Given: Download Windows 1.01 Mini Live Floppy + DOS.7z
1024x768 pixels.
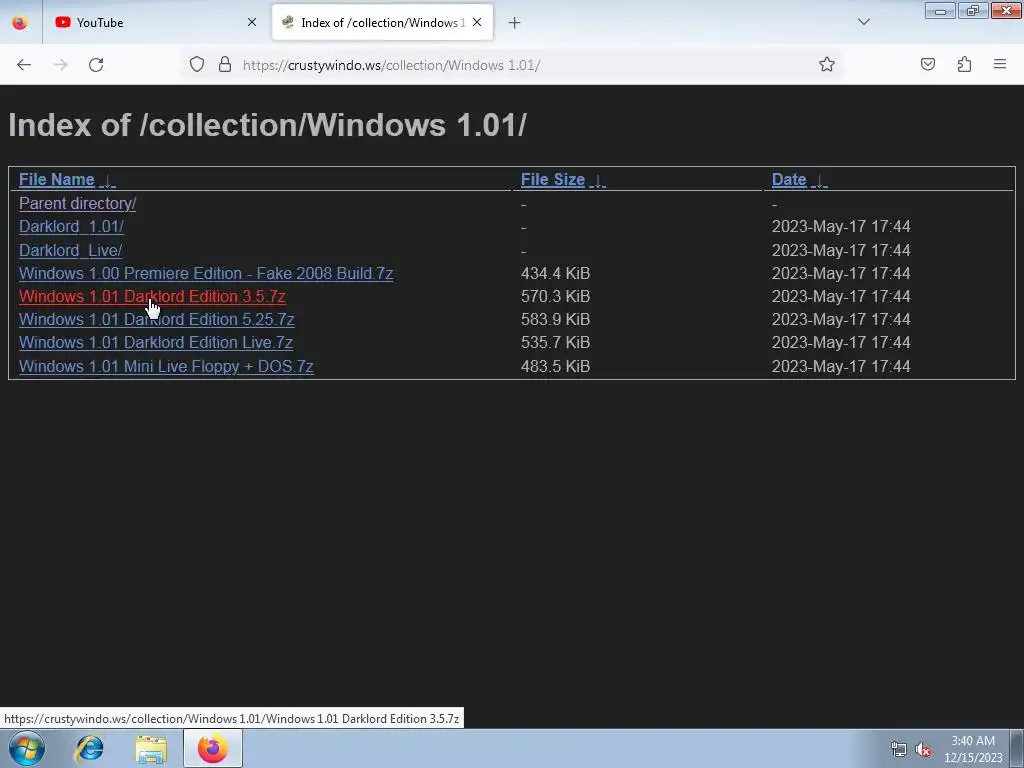Looking at the screenshot, I should [x=166, y=366].
